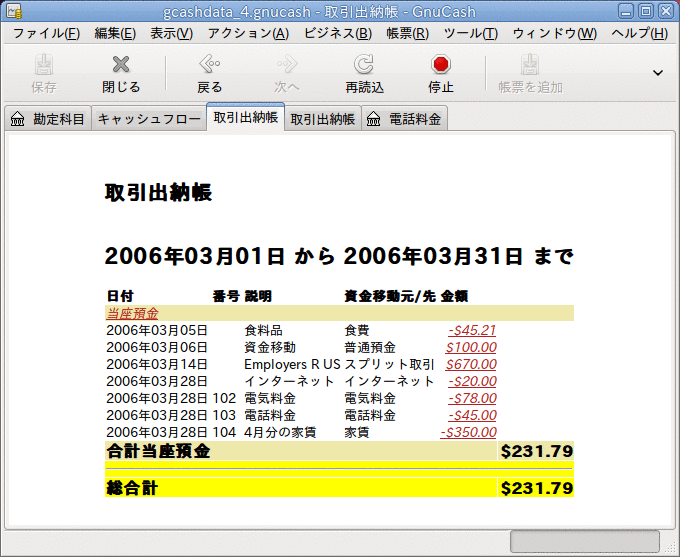The height and width of the screenshot is (557, 680).
Task: Open the ヘルプ(H) menu
Action: click(639, 33)
